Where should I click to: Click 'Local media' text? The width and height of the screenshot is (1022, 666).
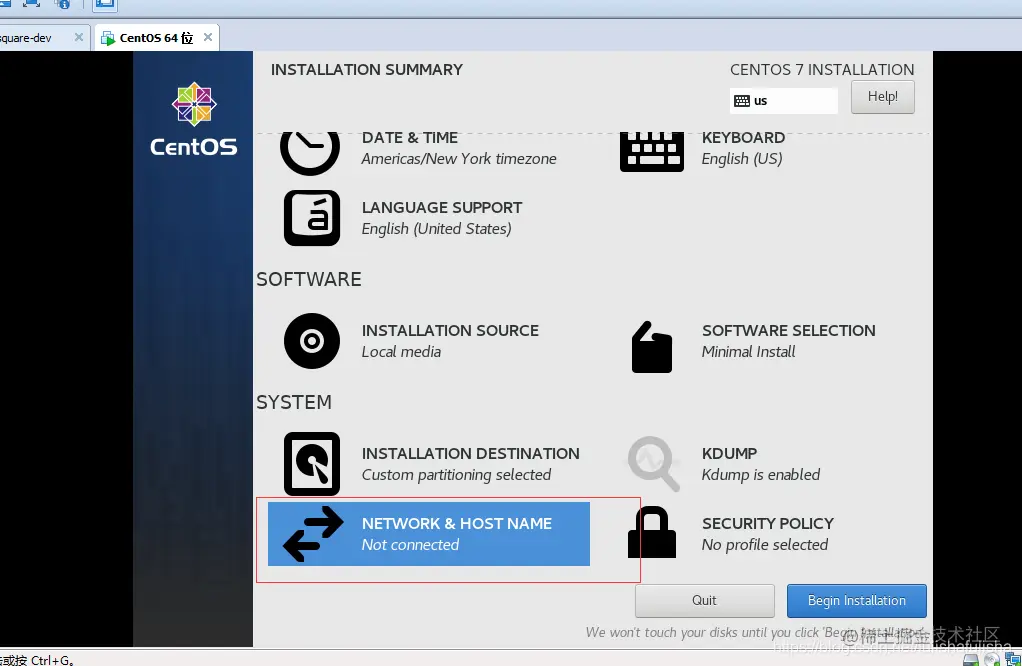click(x=402, y=352)
